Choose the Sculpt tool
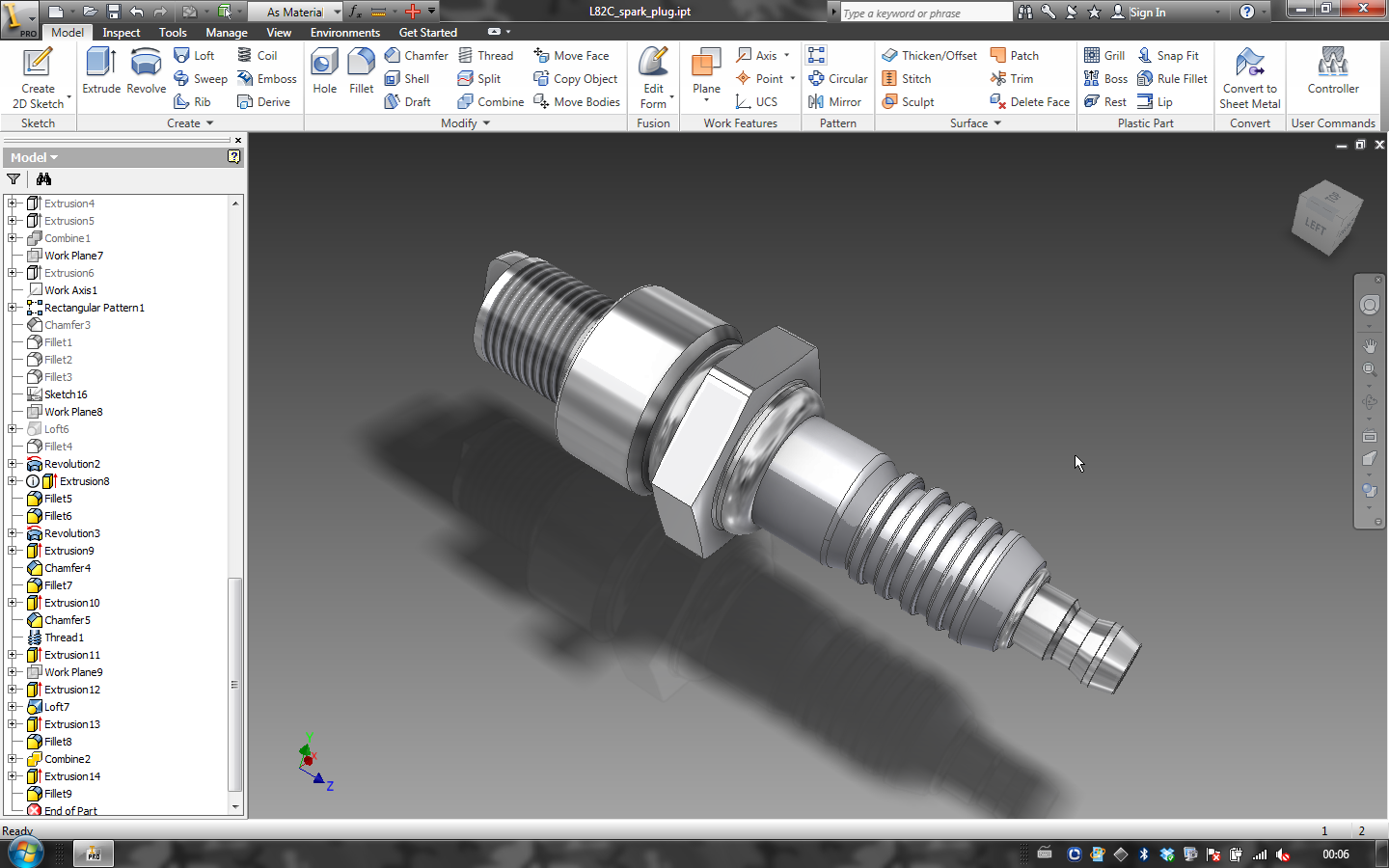 (909, 102)
